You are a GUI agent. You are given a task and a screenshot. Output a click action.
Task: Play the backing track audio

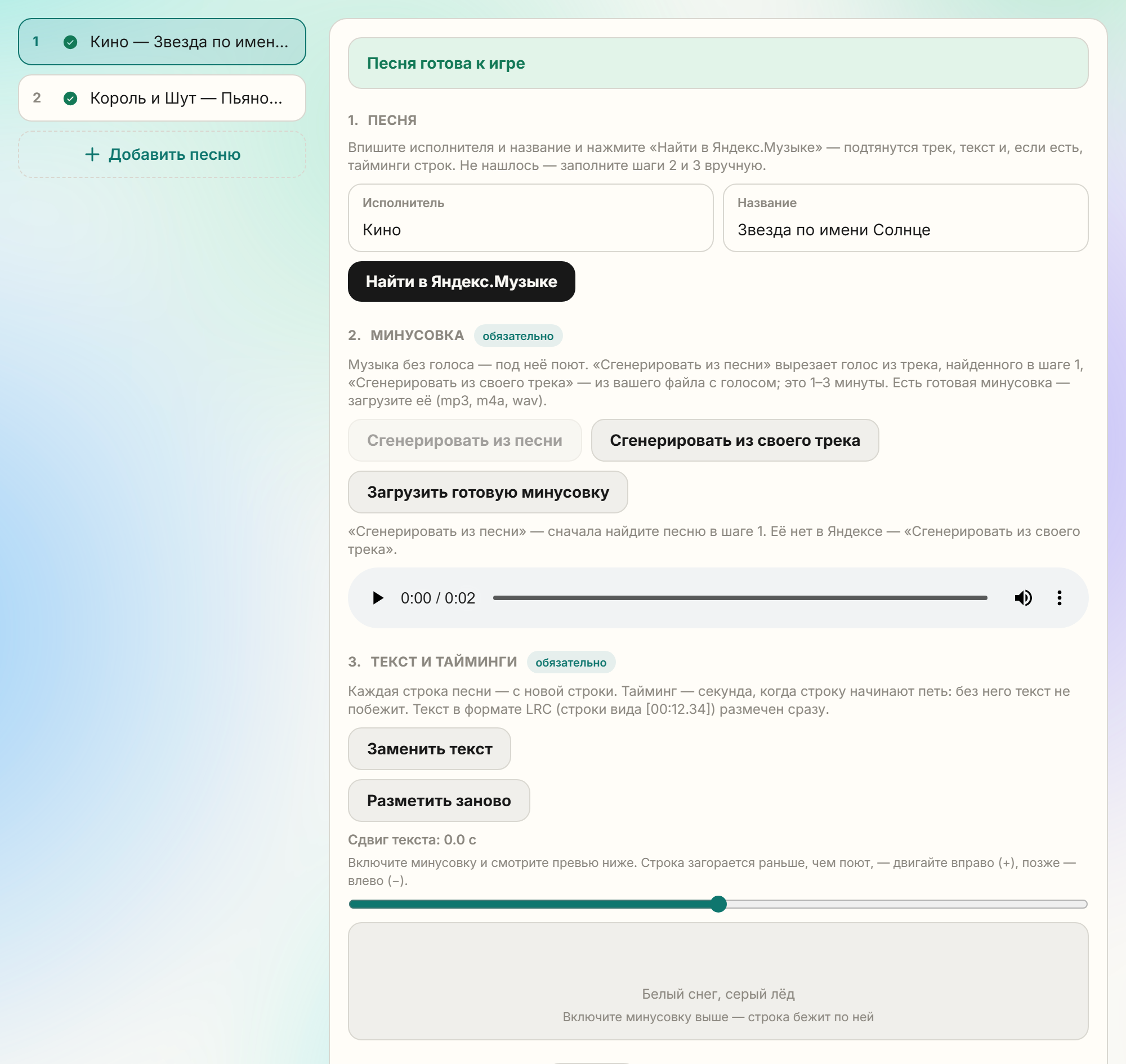(378, 598)
